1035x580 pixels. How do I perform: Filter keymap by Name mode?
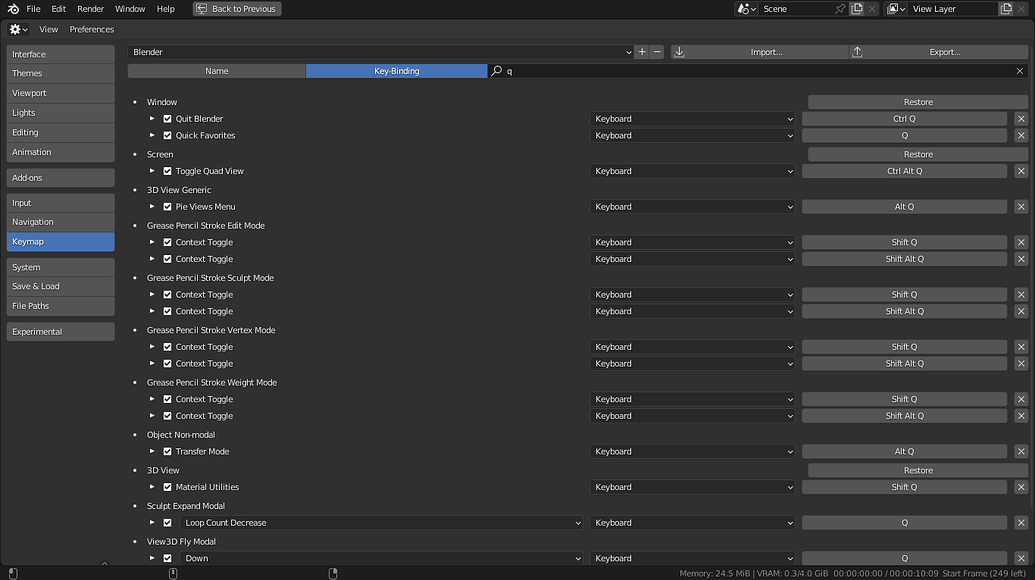(x=217, y=71)
